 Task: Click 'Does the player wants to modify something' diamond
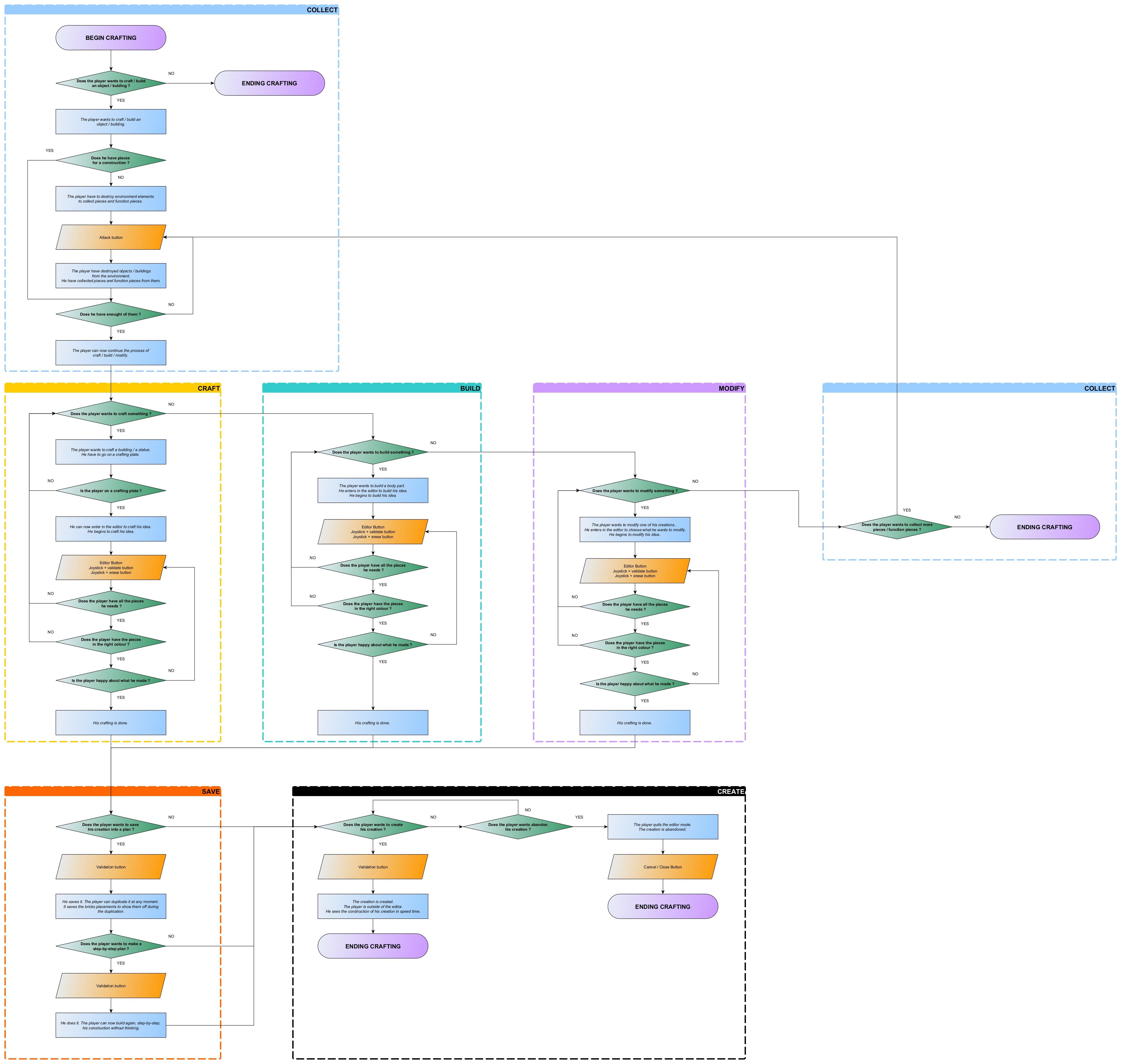[635, 491]
